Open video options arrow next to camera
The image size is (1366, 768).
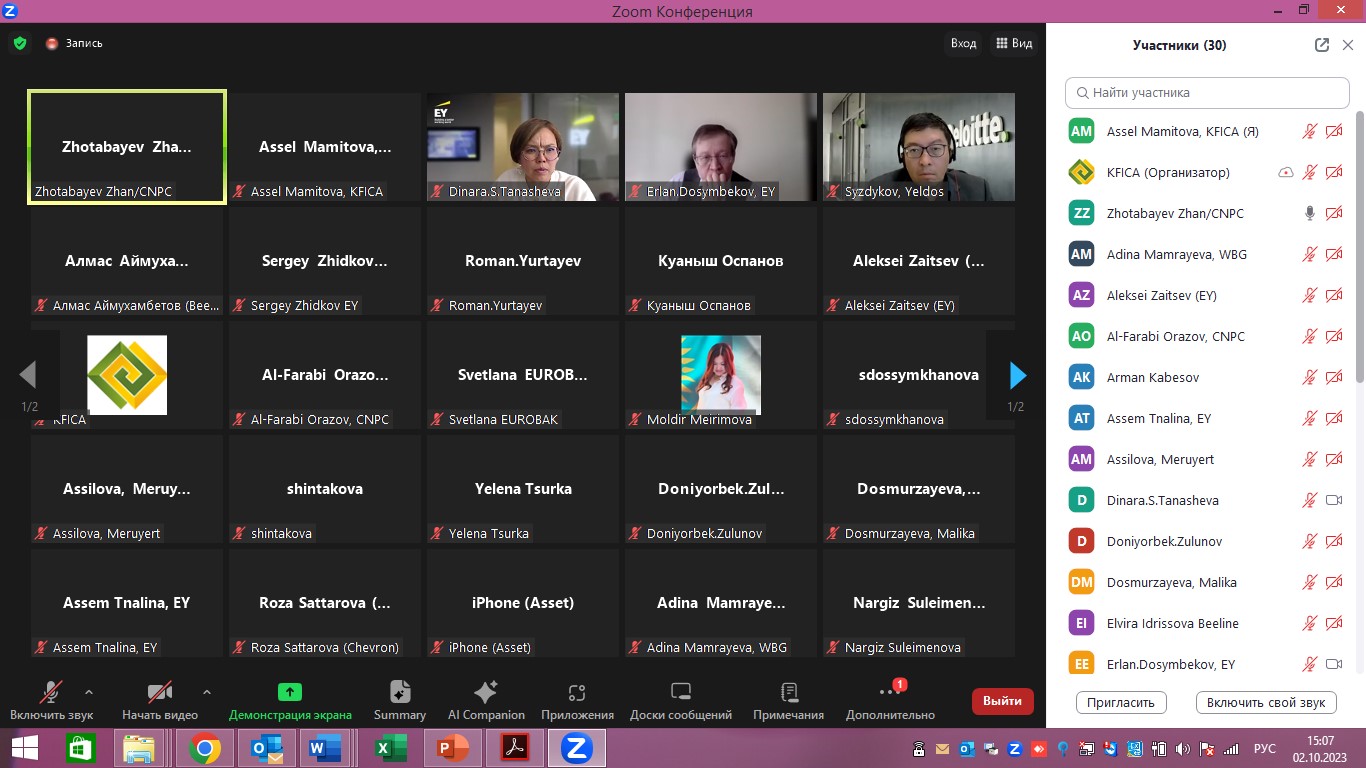[x=207, y=692]
